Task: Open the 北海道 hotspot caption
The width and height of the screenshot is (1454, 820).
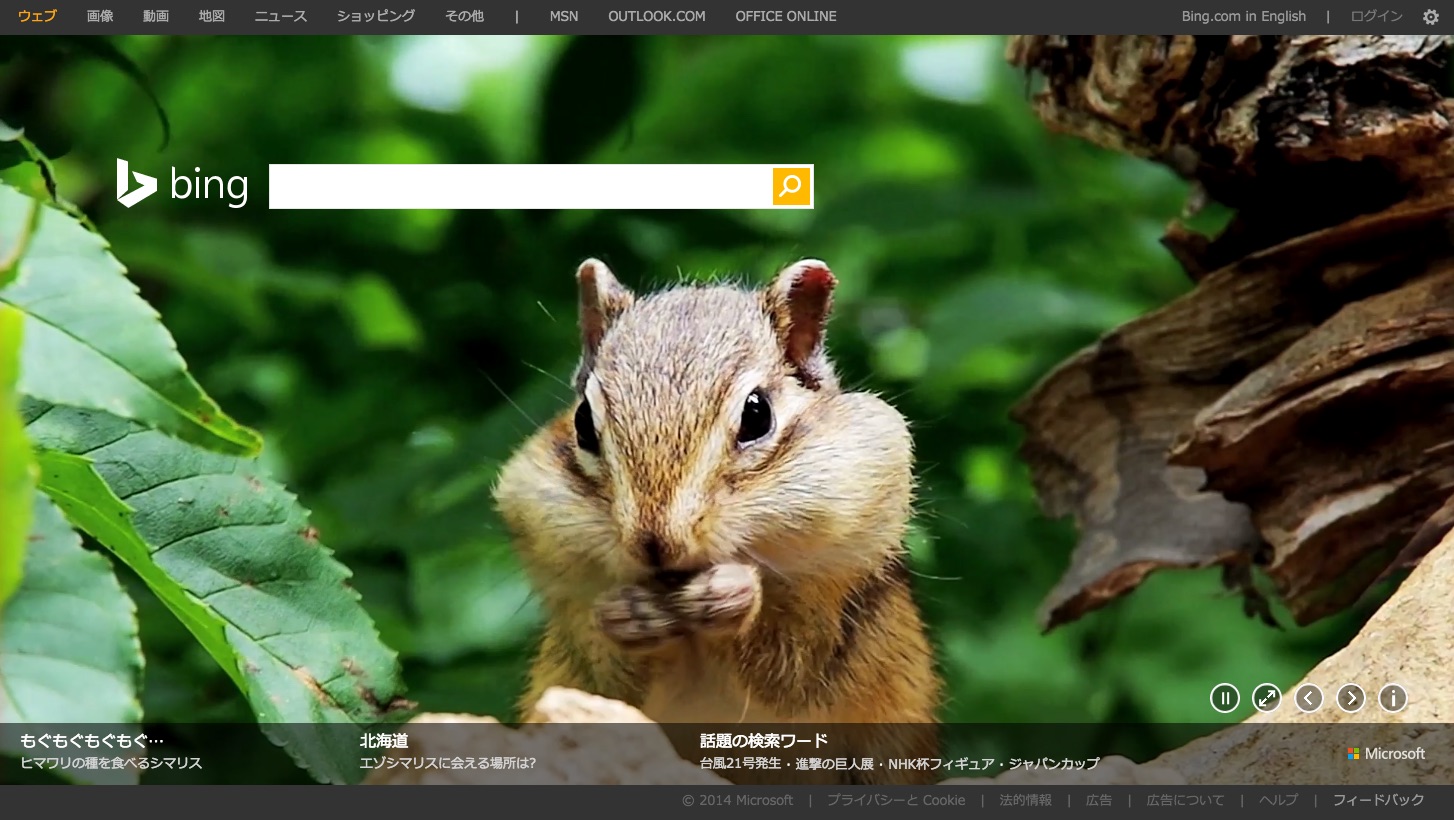Action: (384, 741)
